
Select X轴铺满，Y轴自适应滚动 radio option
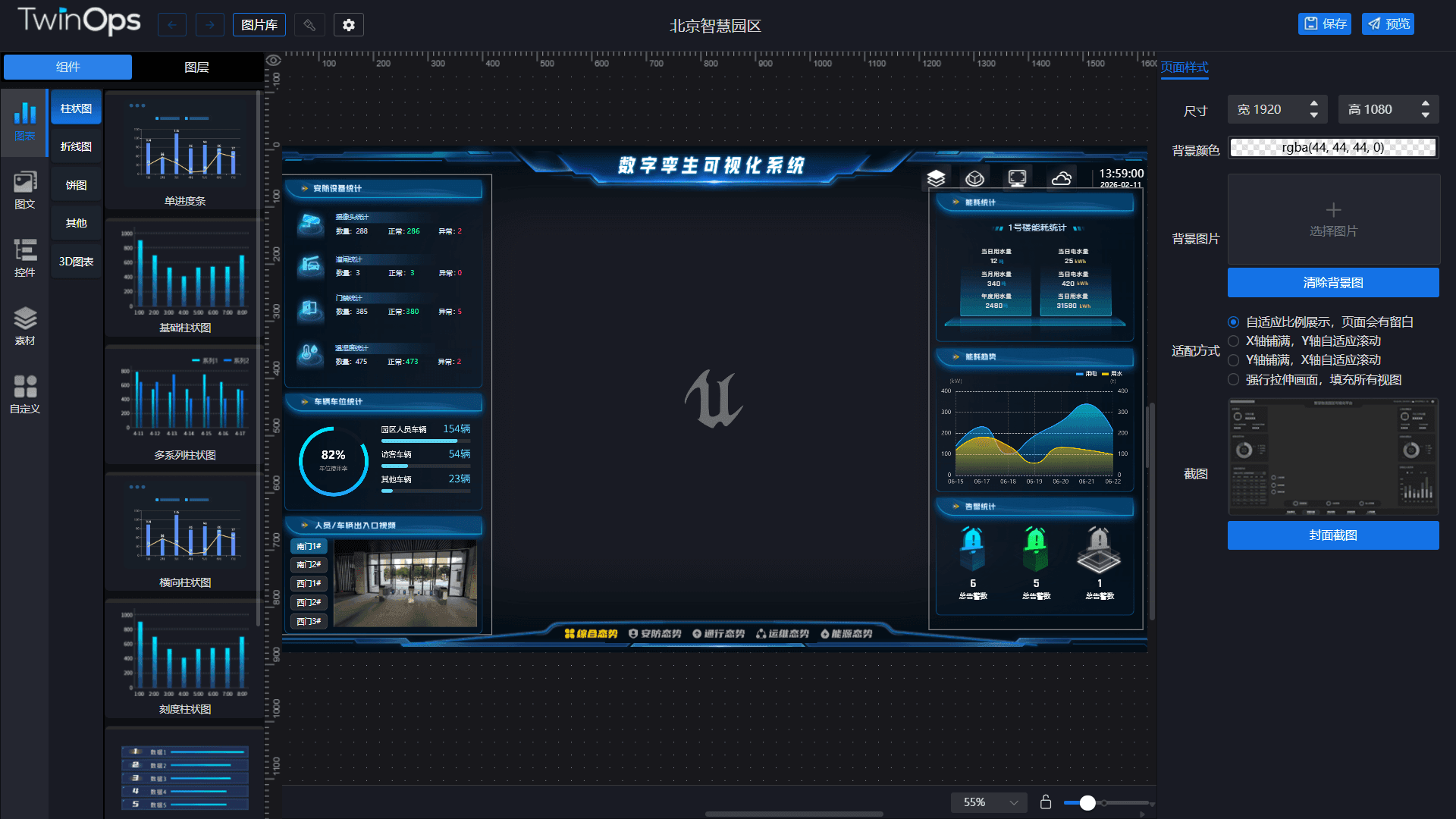pyautogui.click(x=1234, y=341)
